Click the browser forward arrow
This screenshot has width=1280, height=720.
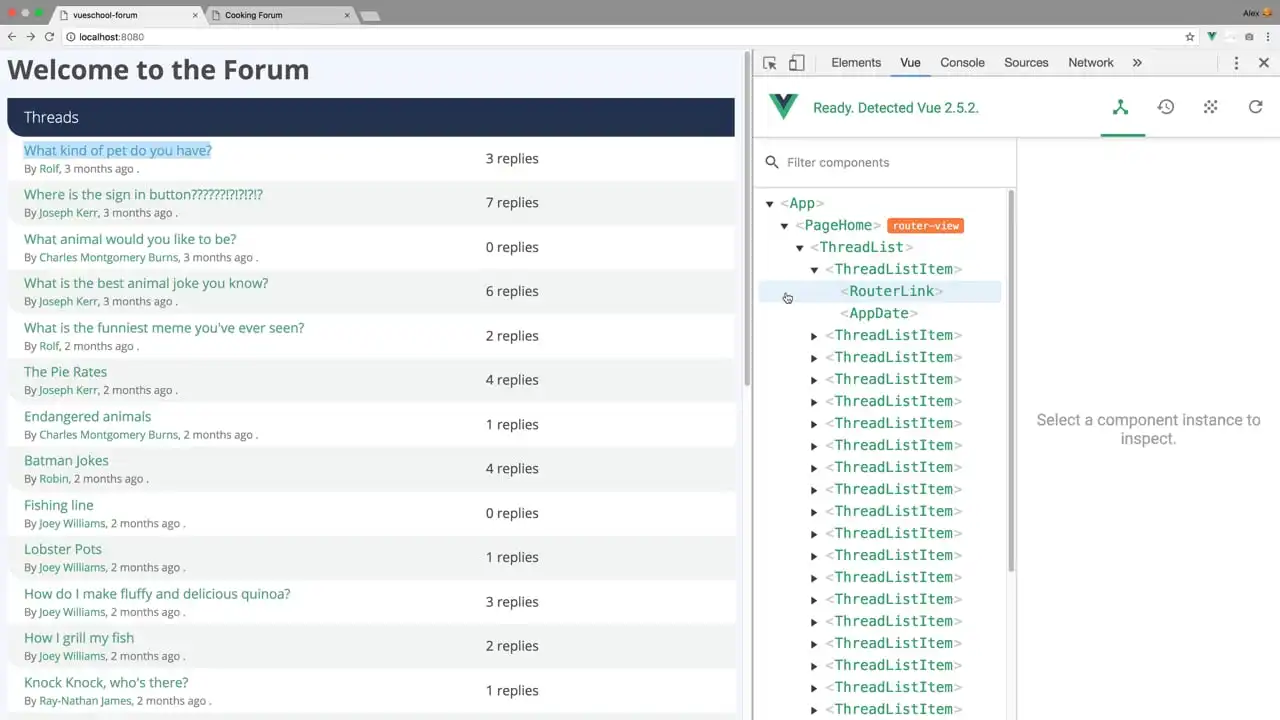click(x=30, y=37)
